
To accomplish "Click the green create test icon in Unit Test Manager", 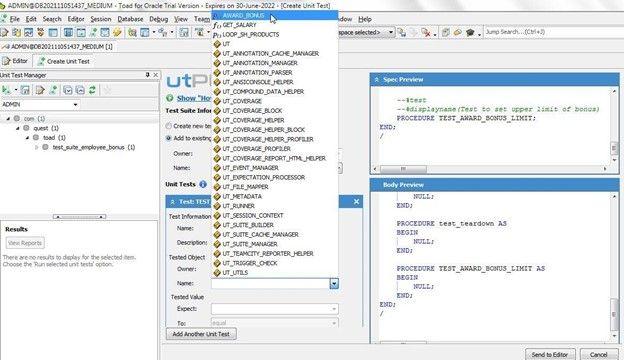I will click(x=53, y=90).
